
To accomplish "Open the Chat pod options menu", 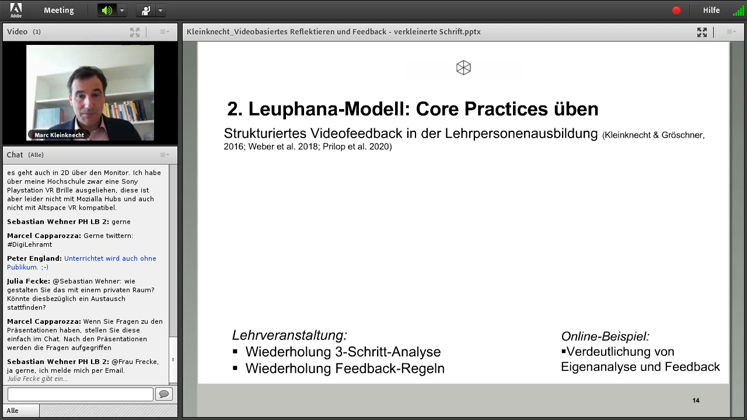I will (164, 155).
